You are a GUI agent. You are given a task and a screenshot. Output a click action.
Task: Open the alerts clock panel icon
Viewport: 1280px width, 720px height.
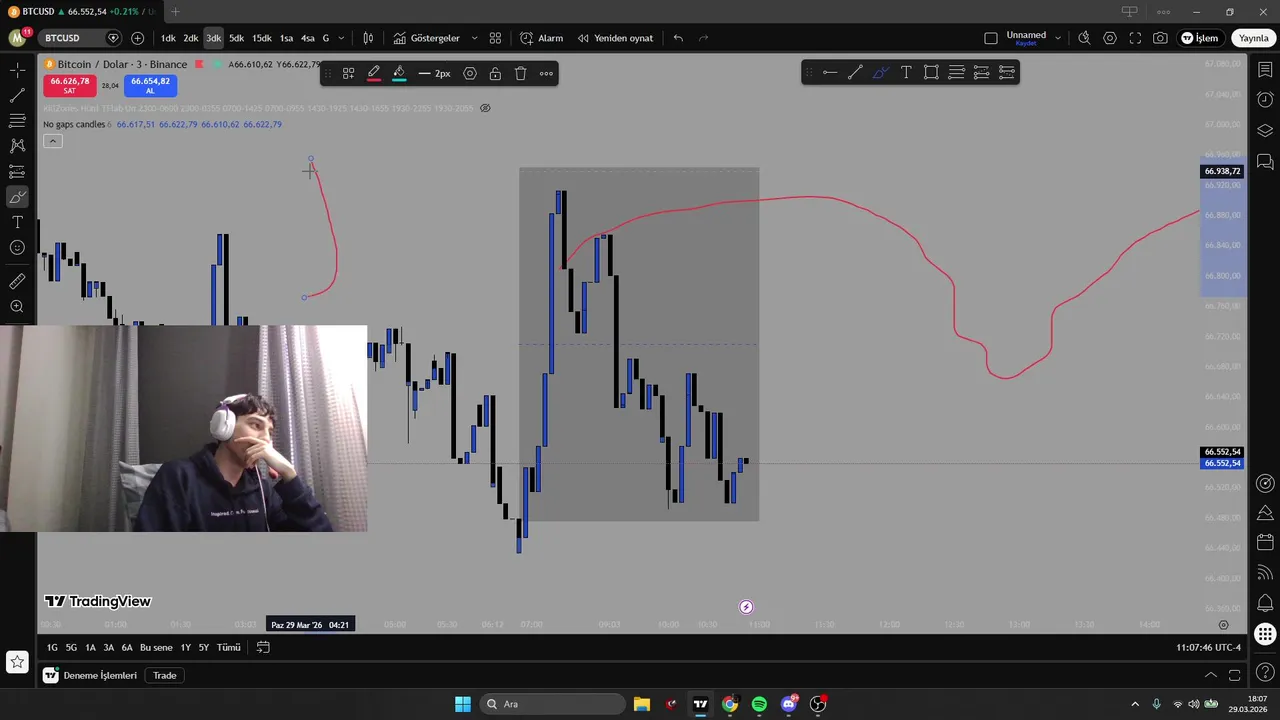click(x=1265, y=100)
